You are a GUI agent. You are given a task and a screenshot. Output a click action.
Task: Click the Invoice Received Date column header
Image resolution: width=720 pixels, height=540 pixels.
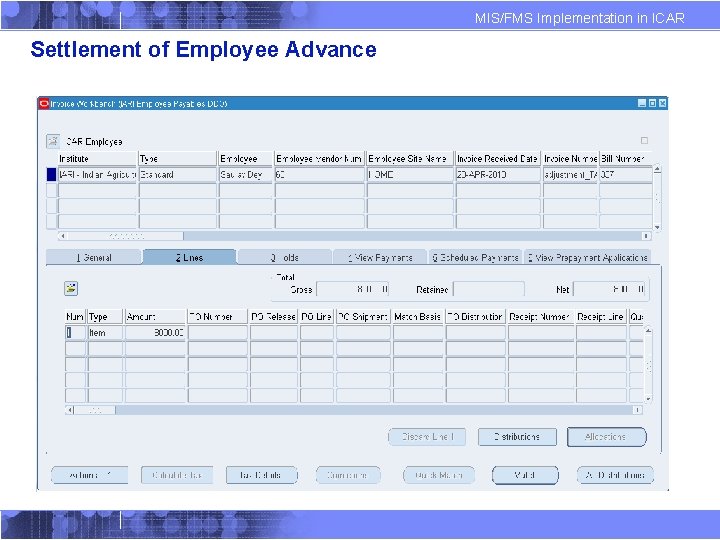498,158
